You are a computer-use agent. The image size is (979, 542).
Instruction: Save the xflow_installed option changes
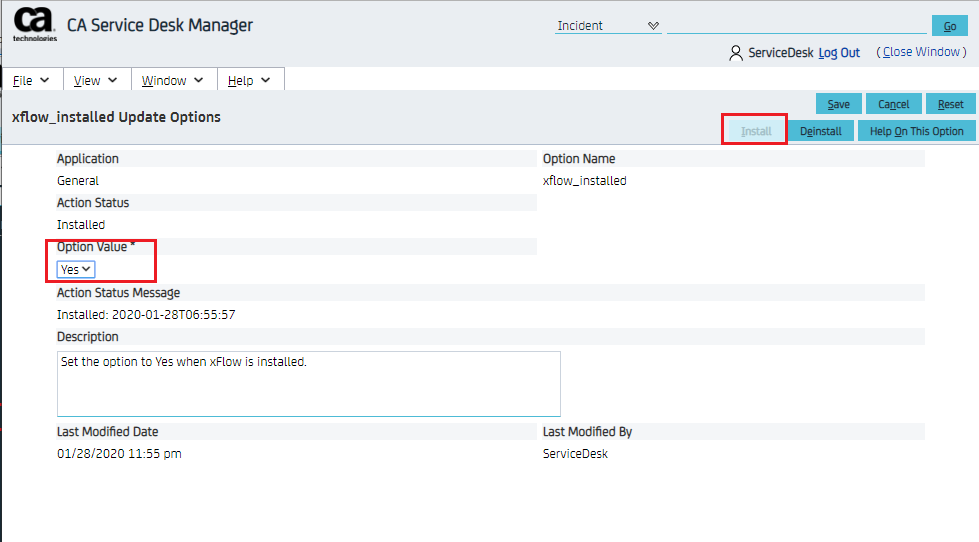[x=839, y=104]
